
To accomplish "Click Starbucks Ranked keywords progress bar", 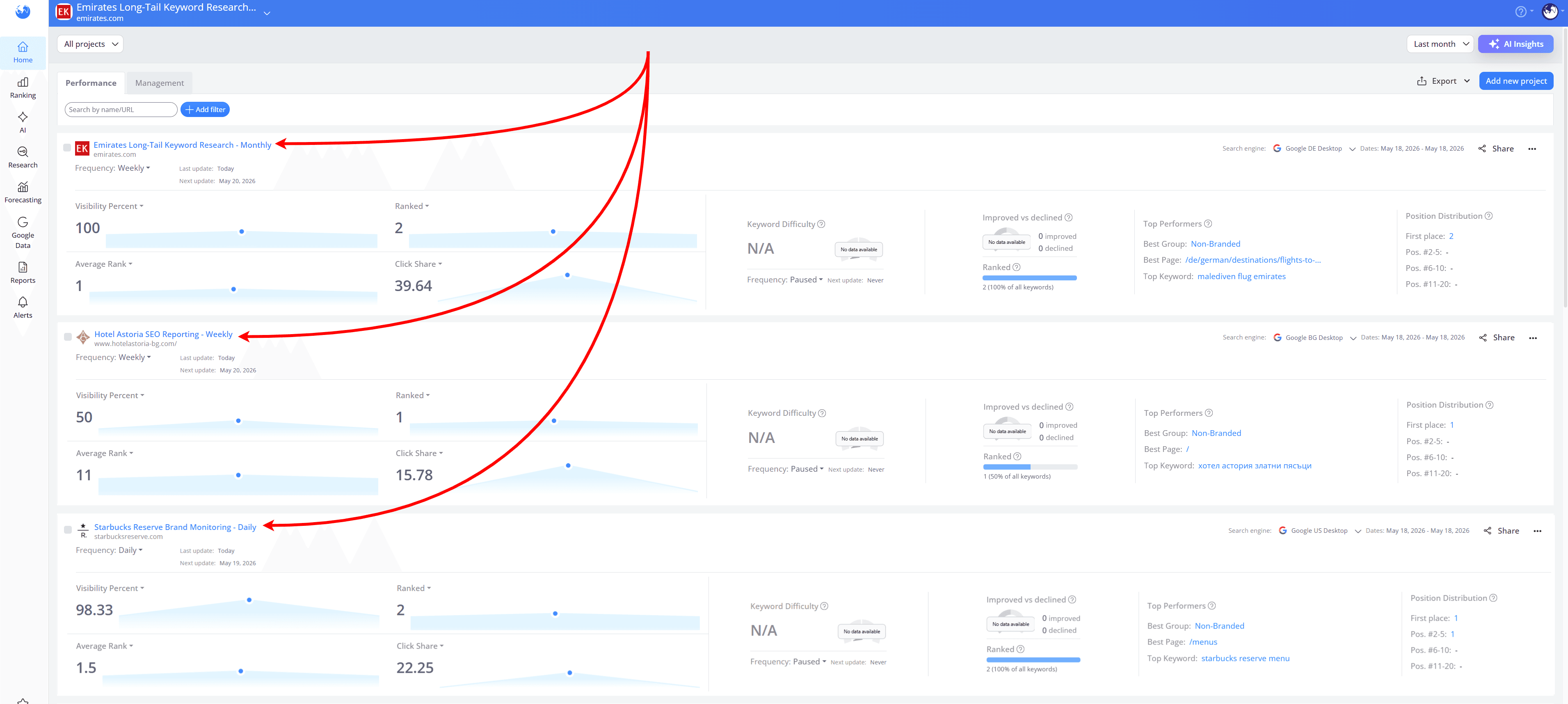I will click(1033, 660).
